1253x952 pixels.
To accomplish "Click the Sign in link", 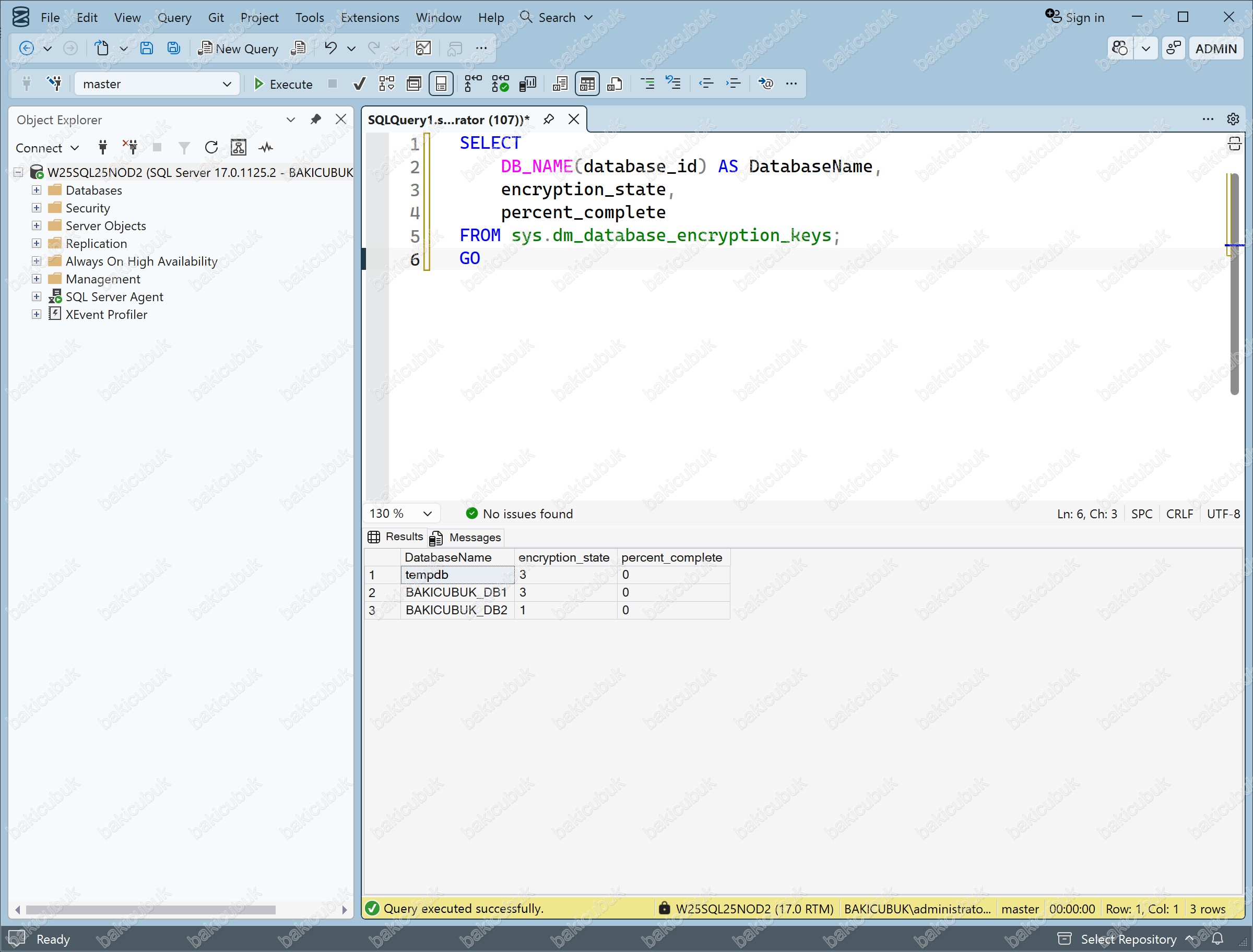I will pos(1075,17).
